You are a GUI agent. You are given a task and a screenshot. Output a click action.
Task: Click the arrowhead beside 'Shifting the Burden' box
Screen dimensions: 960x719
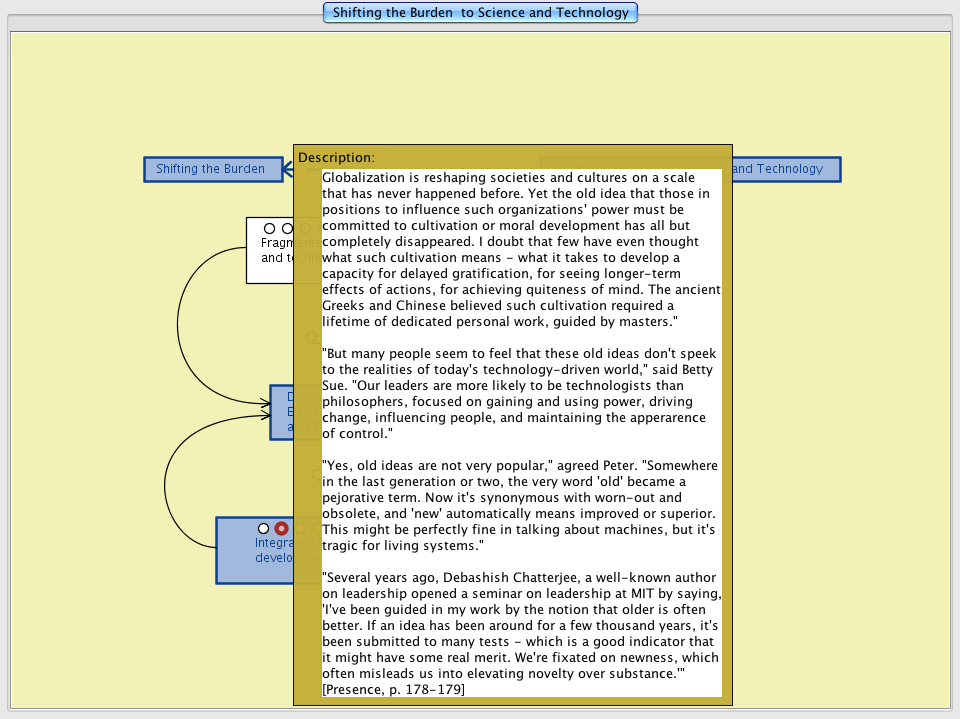tap(287, 170)
